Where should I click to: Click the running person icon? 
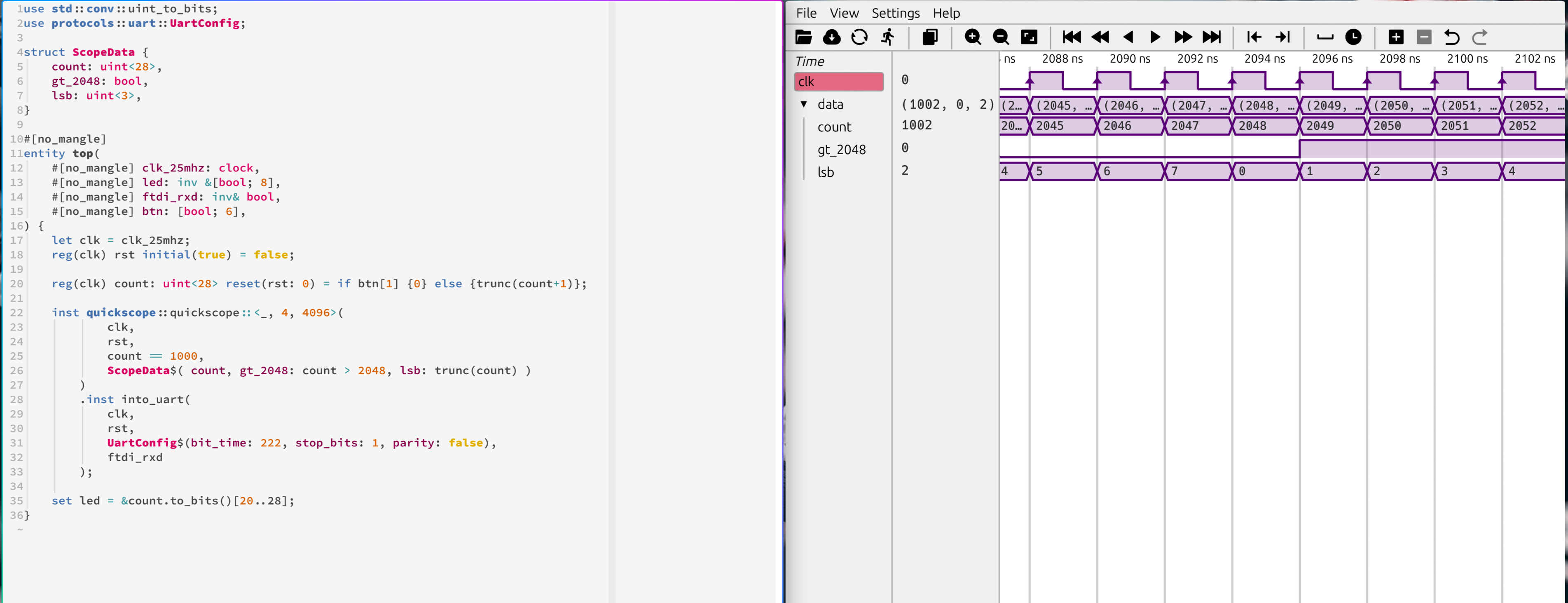tap(888, 37)
